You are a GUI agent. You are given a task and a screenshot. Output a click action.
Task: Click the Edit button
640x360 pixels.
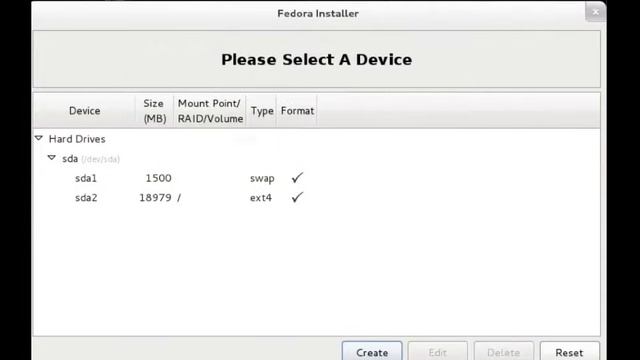[438, 352]
